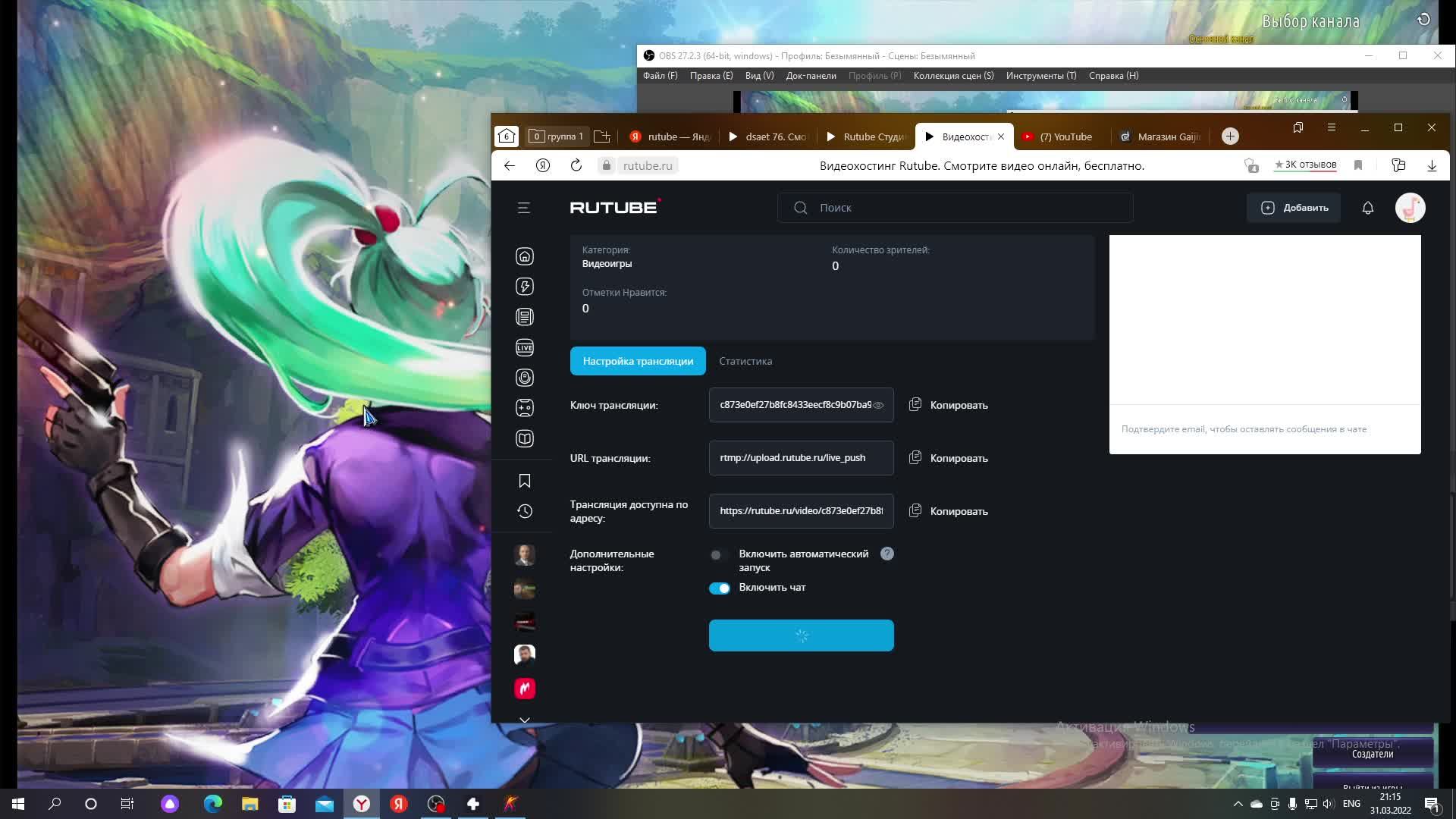Go to Rutube home via sidebar icon
This screenshot has width=1456, height=819.
pyautogui.click(x=524, y=256)
